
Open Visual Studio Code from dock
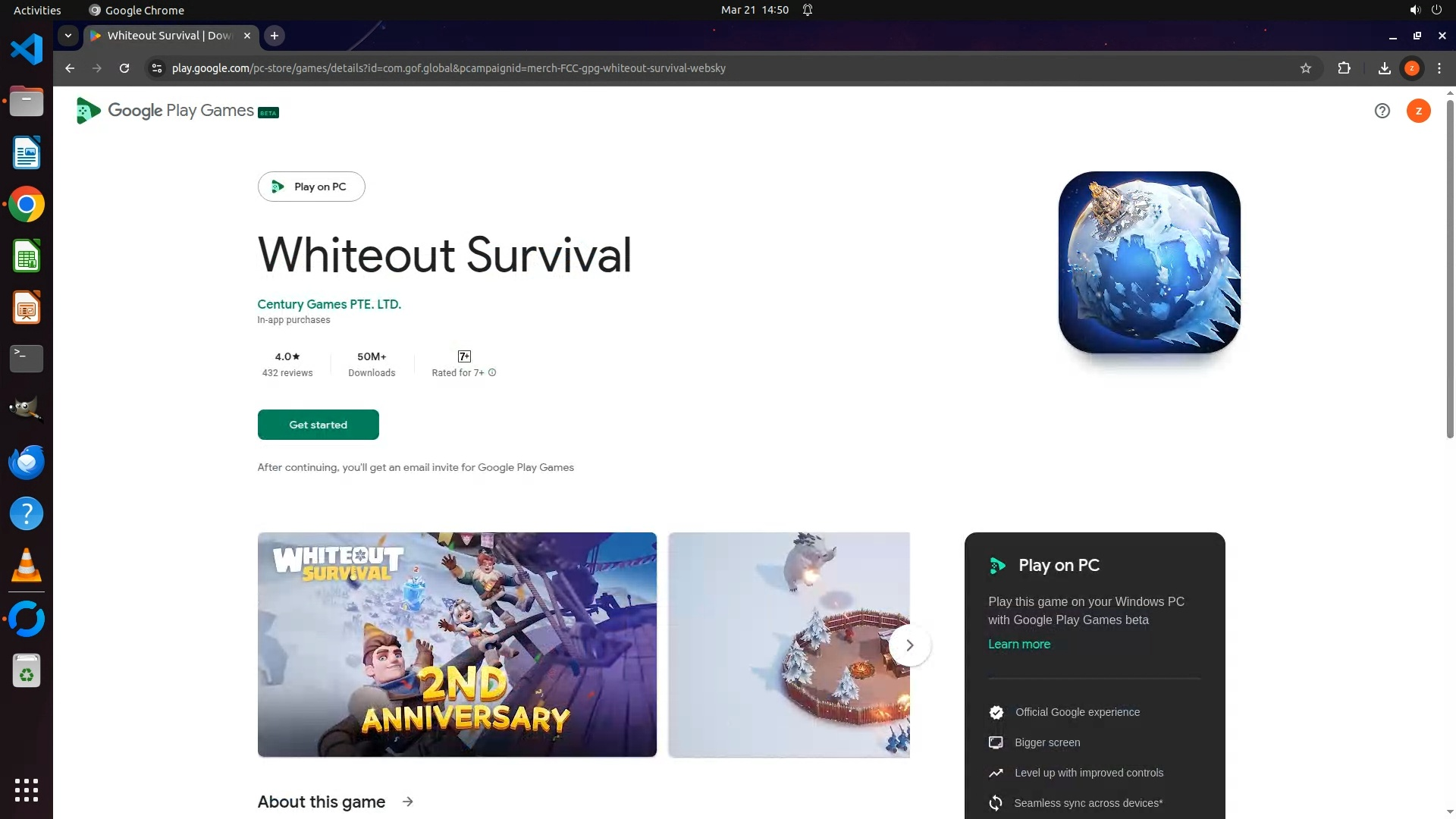27,50
